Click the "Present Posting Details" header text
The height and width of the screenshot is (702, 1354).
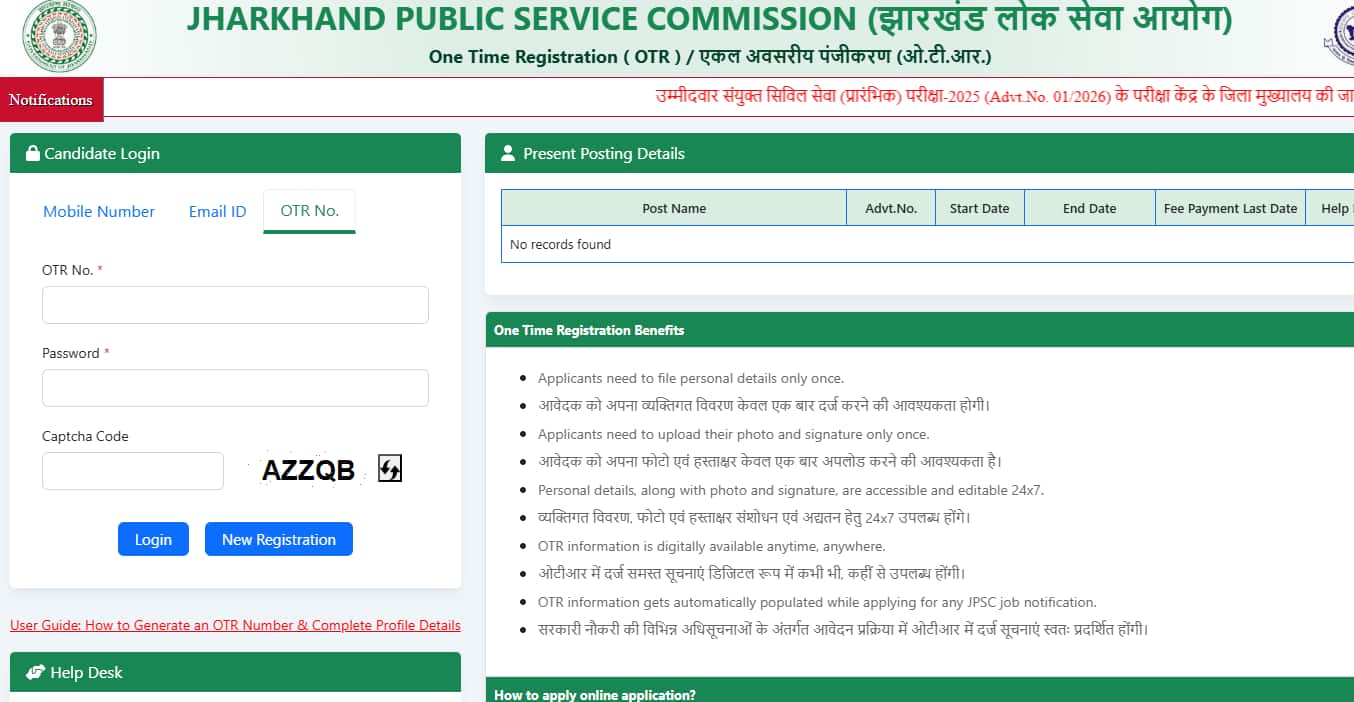[604, 153]
